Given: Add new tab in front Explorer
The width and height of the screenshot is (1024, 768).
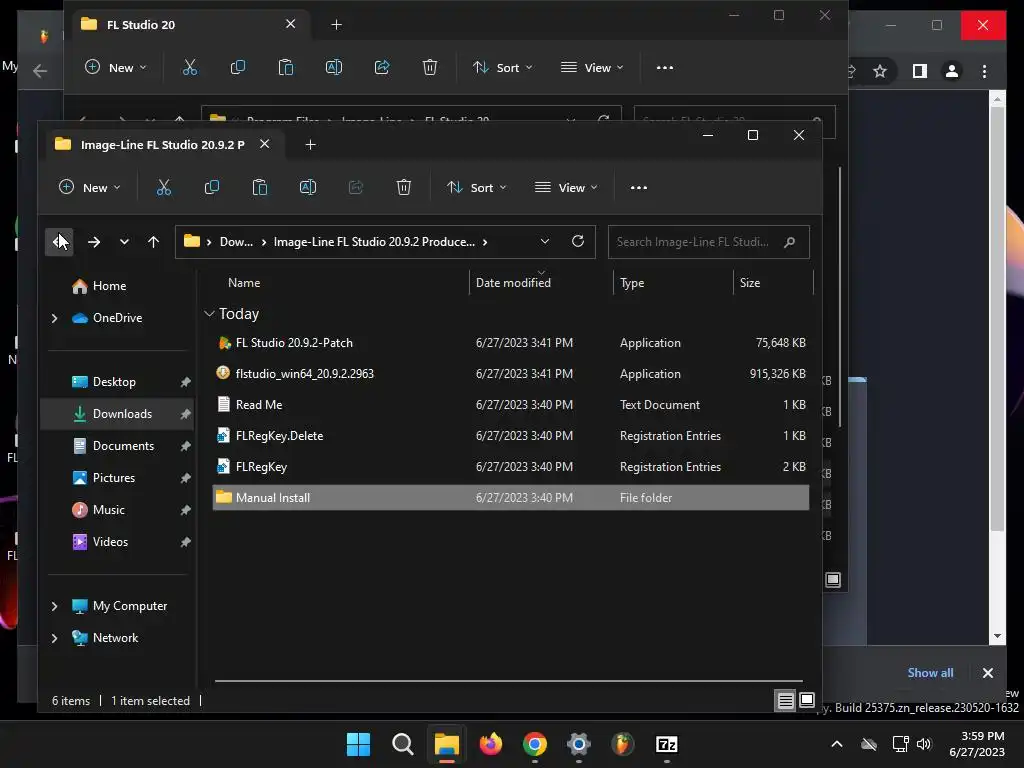Looking at the screenshot, I should tap(311, 144).
